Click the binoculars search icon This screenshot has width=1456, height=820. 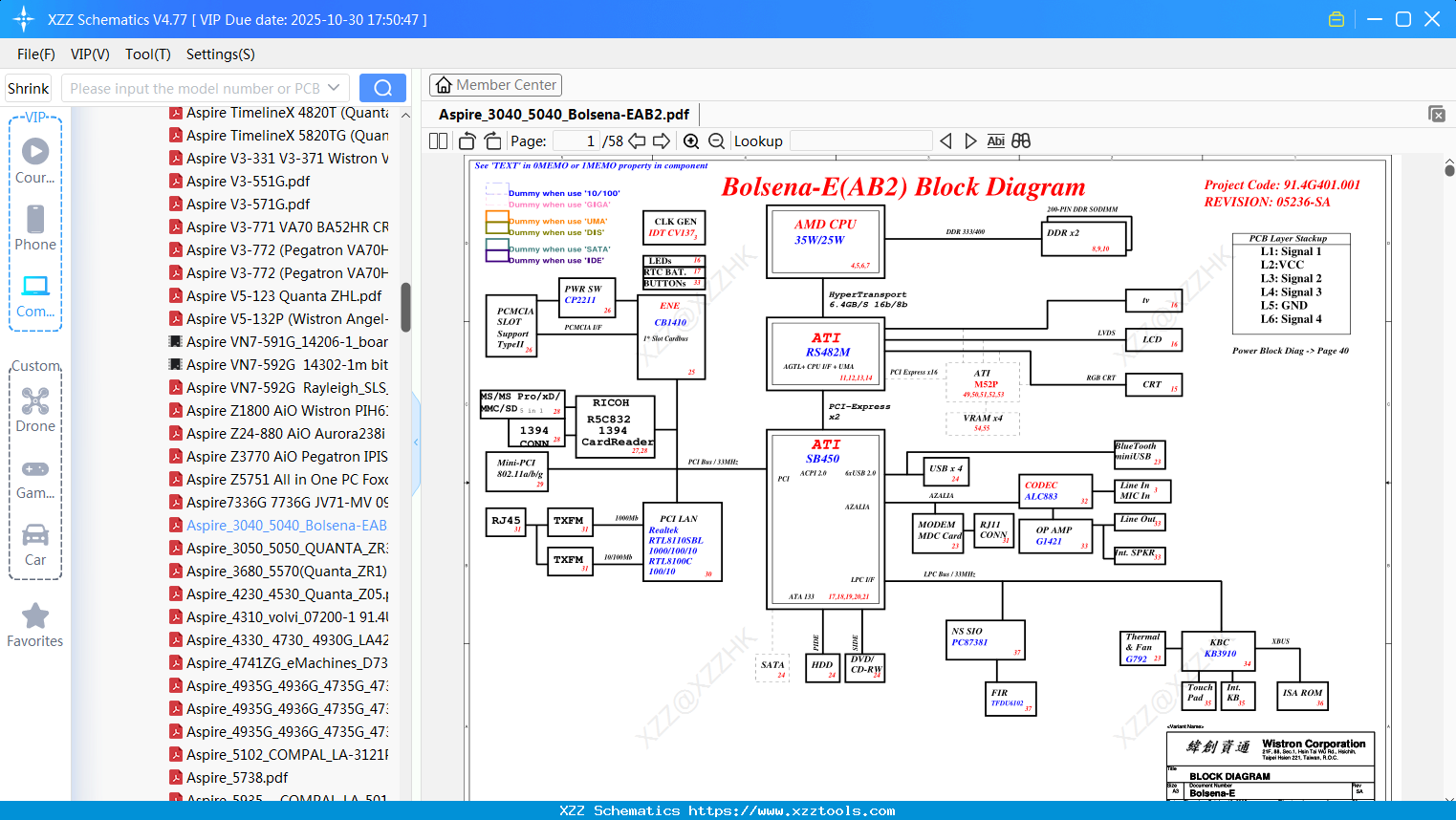point(1021,141)
